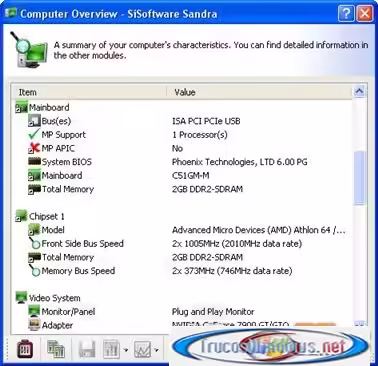This screenshot has width=378, height=366.
Task: Click the Mainboard section header icon
Action: click(21, 107)
